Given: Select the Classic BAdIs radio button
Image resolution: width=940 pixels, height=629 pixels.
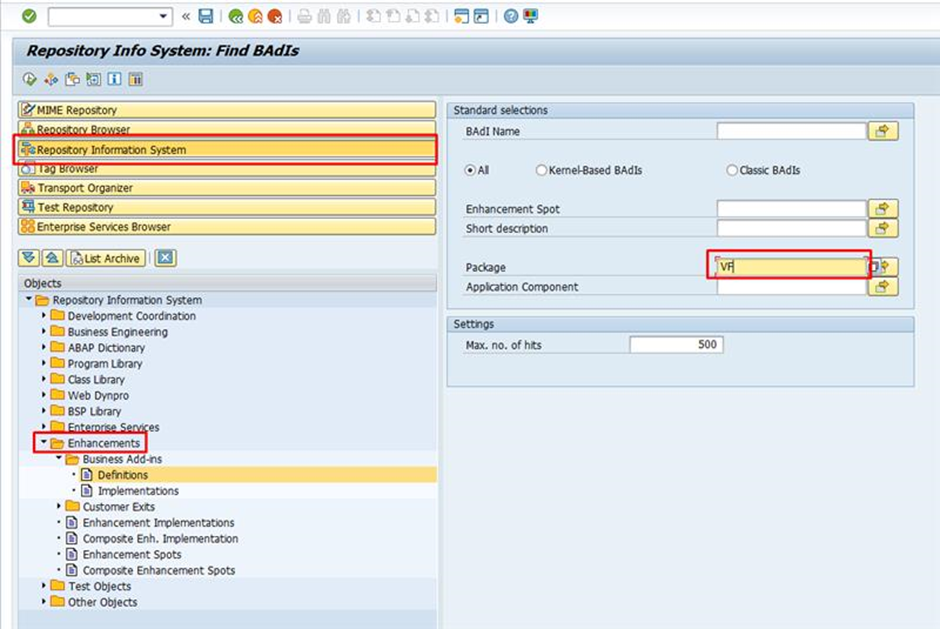Looking at the screenshot, I should (x=732, y=170).
